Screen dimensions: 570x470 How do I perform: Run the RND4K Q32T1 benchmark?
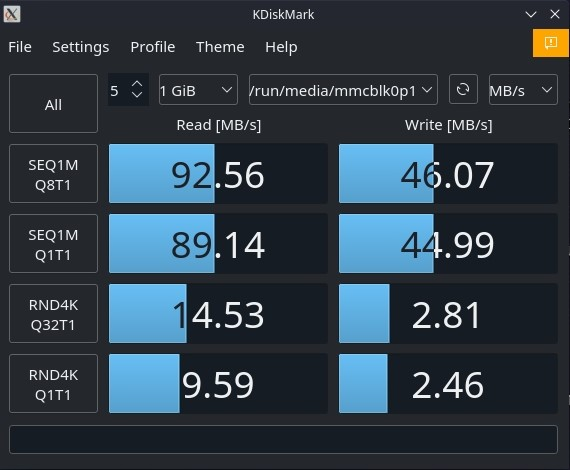tap(53, 314)
